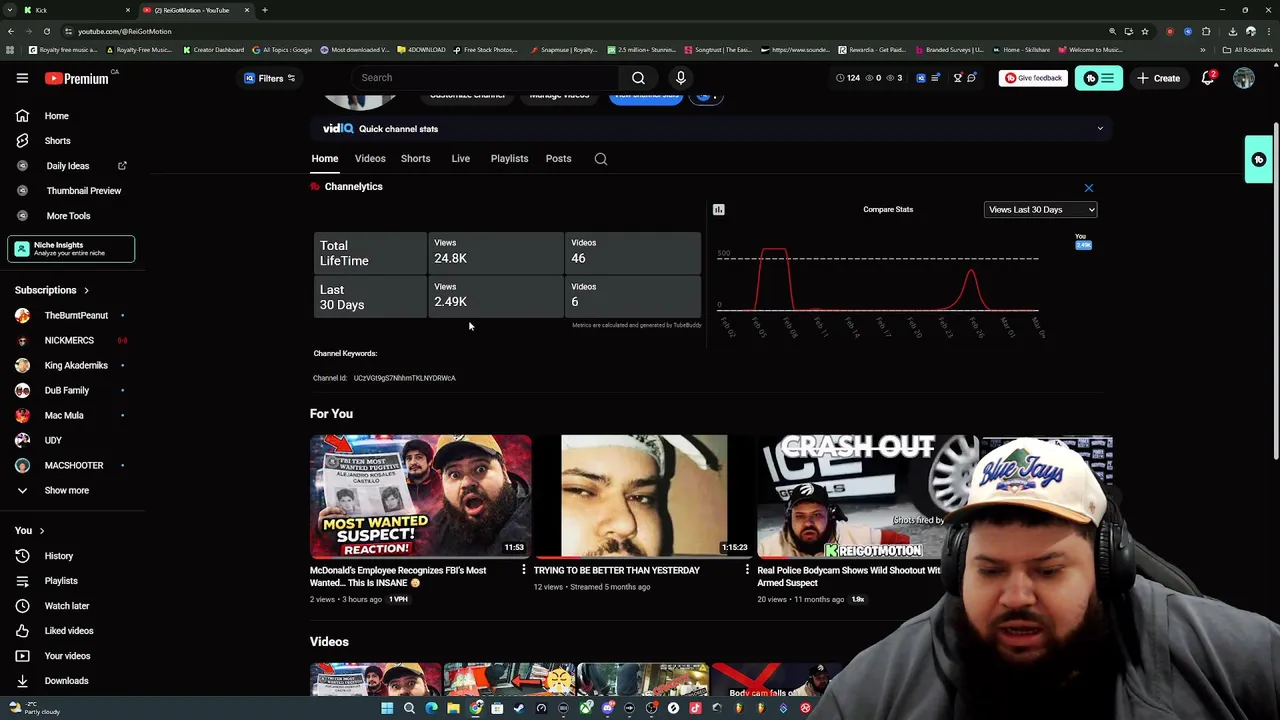Switch to the Shorts channel tab

[x=415, y=159]
